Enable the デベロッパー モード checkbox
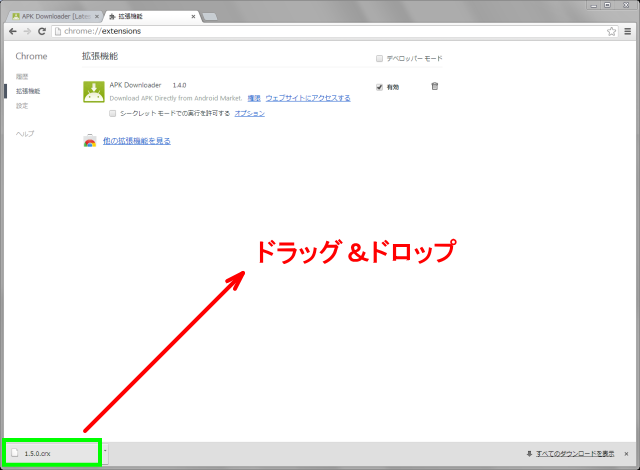This screenshot has height=470, width=640. [379, 58]
